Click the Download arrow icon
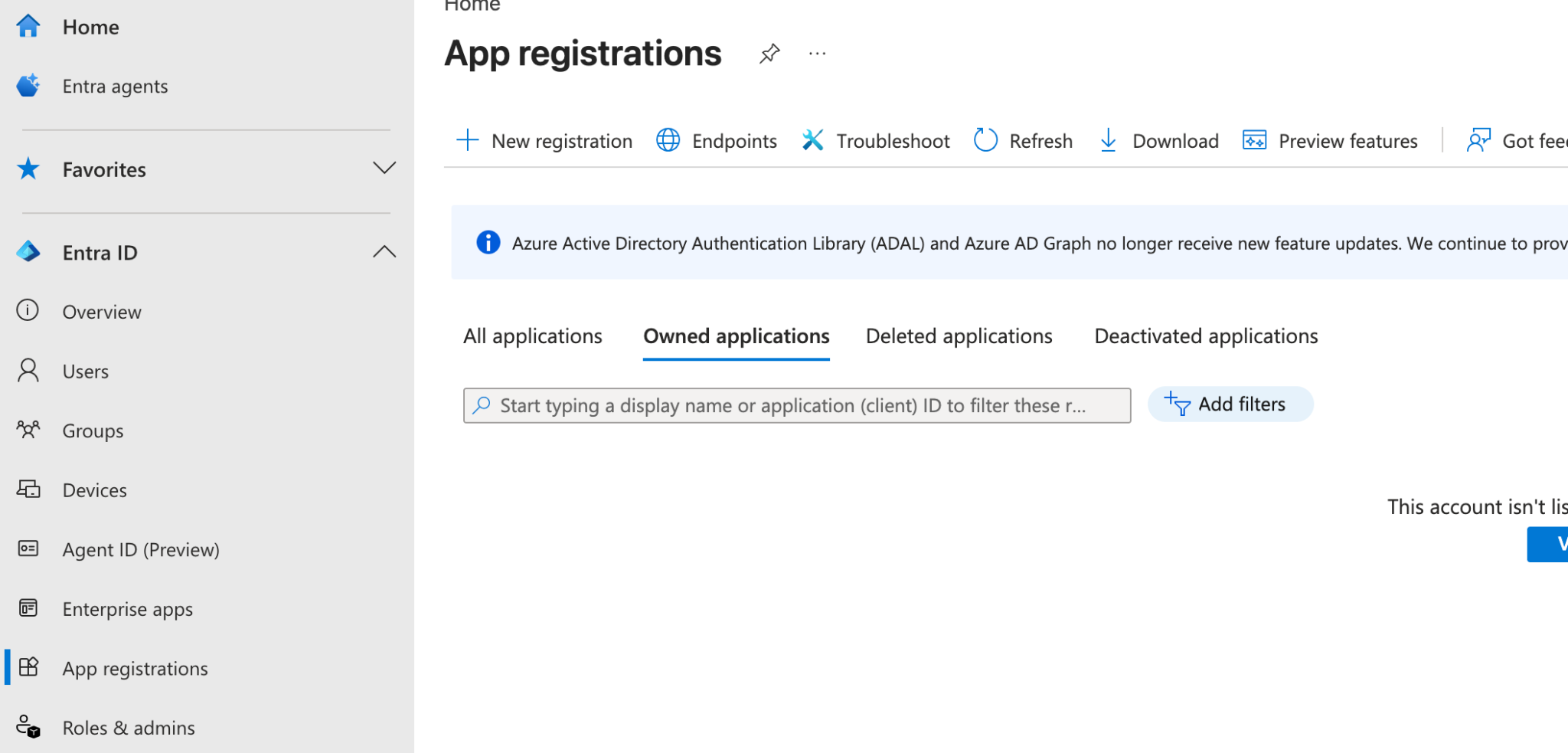The image size is (1568, 753). tap(1108, 140)
